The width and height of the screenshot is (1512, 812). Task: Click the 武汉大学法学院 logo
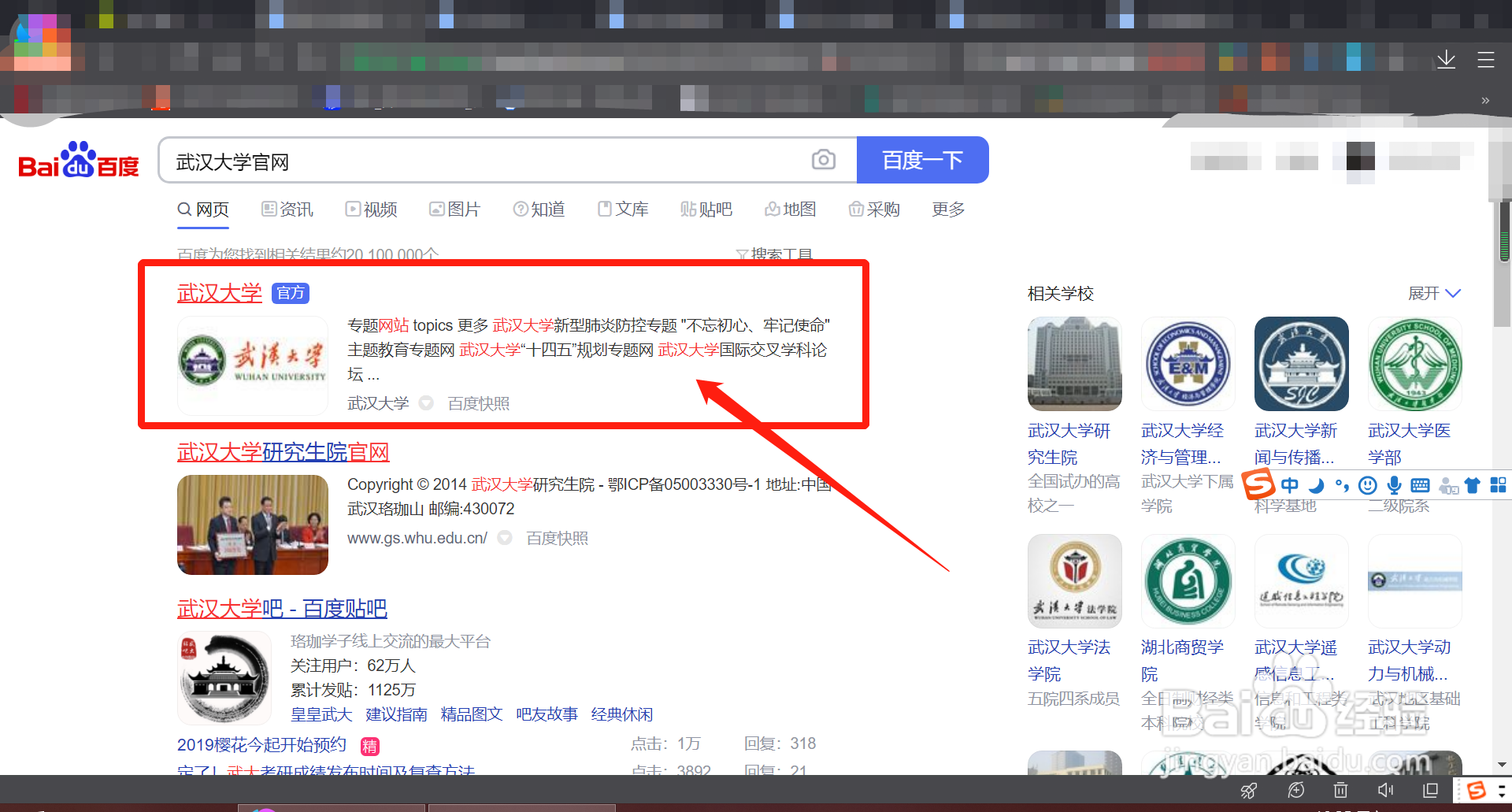(1075, 581)
